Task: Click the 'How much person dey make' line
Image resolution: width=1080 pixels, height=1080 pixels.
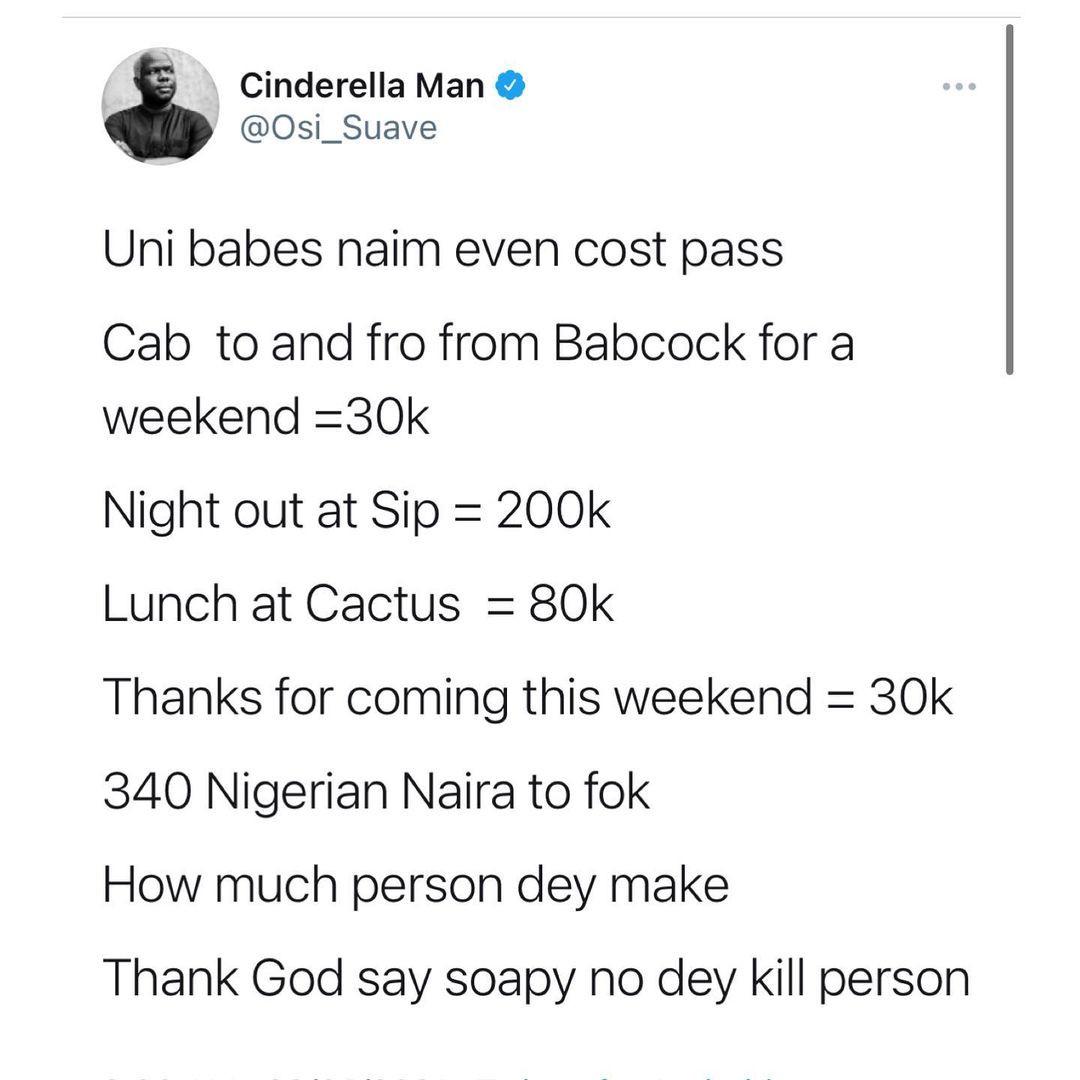Action: 415,884
